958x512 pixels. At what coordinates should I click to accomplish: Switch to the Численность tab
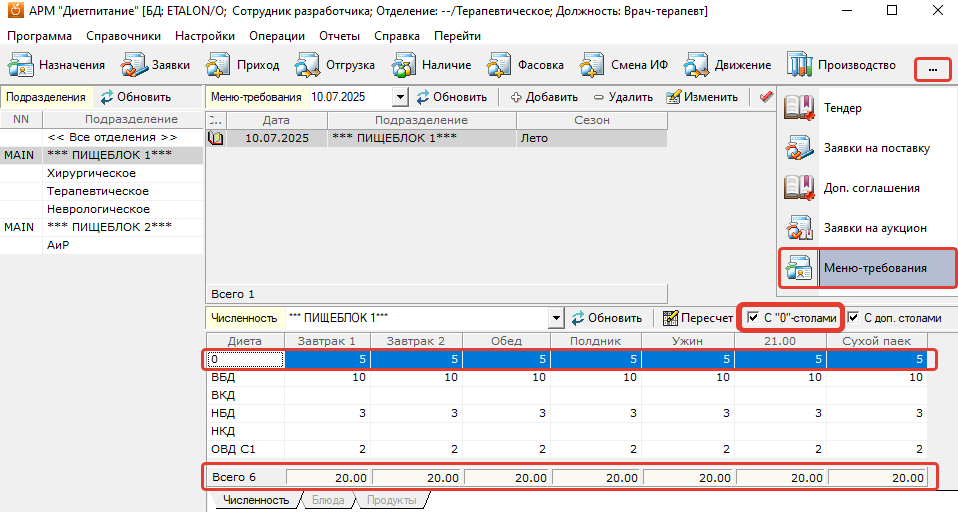[x=255, y=500]
